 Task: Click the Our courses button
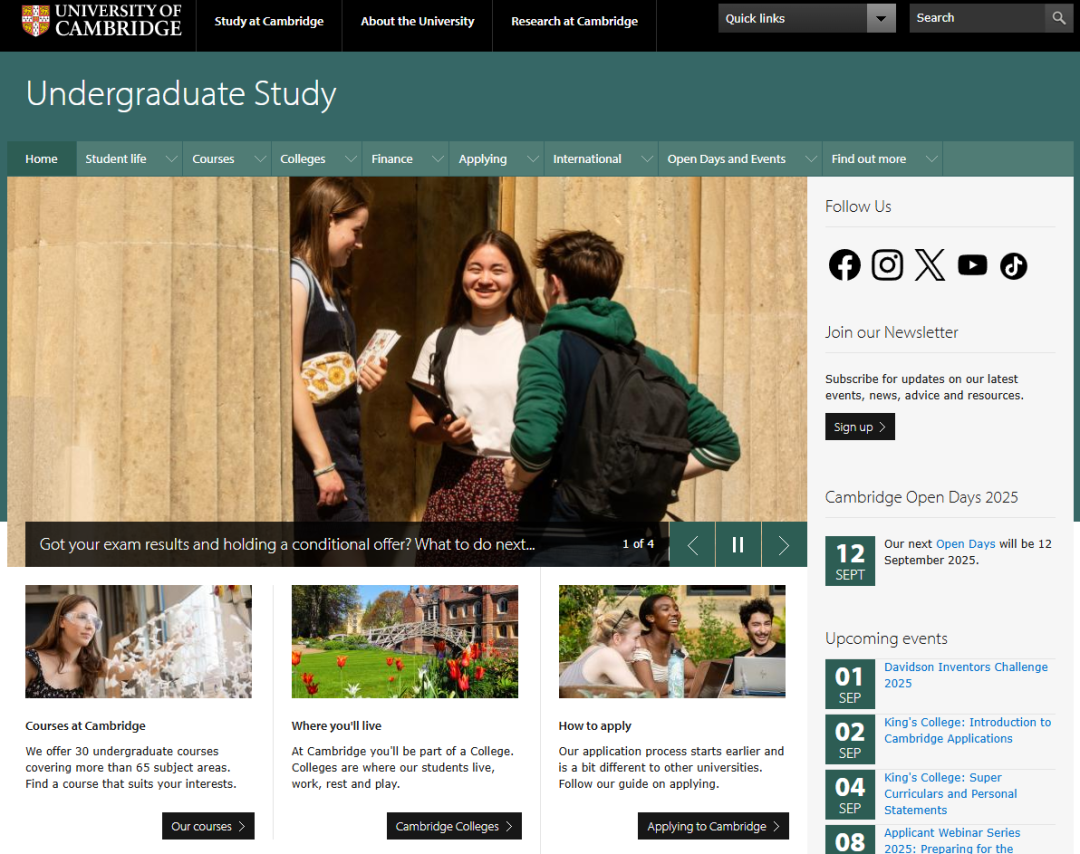(208, 826)
